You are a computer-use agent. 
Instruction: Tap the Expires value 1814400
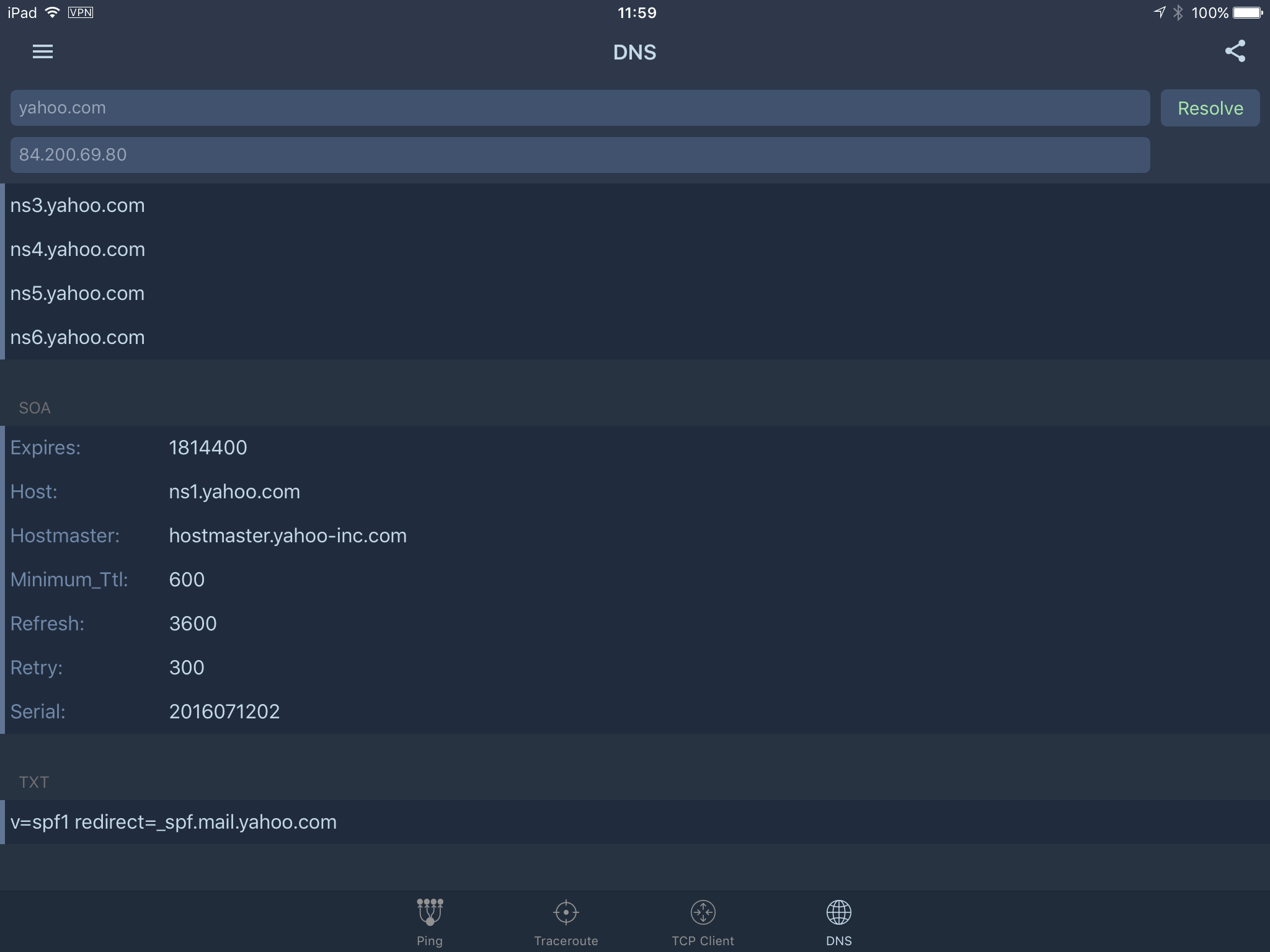pyautogui.click(x=208, y=447)
